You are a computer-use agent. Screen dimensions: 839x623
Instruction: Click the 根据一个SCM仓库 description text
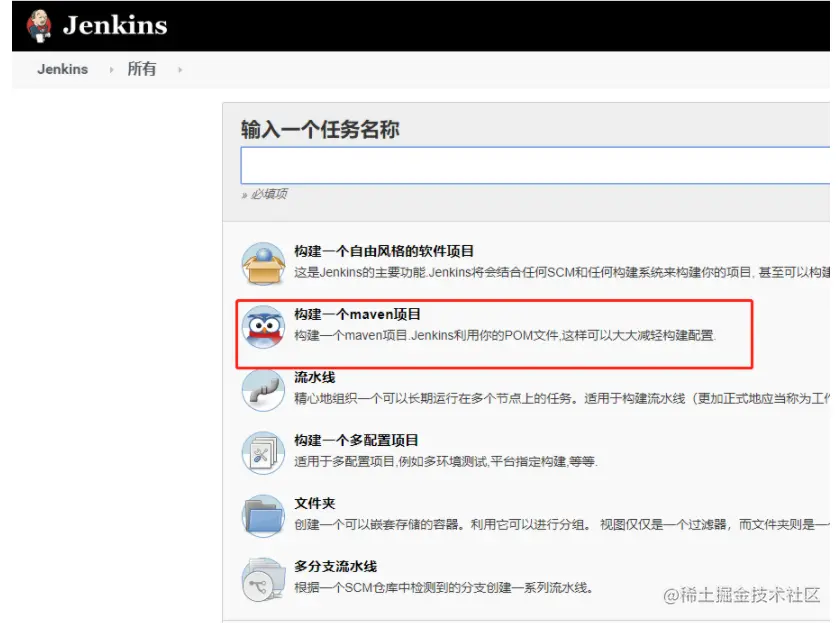coord(444,588)
